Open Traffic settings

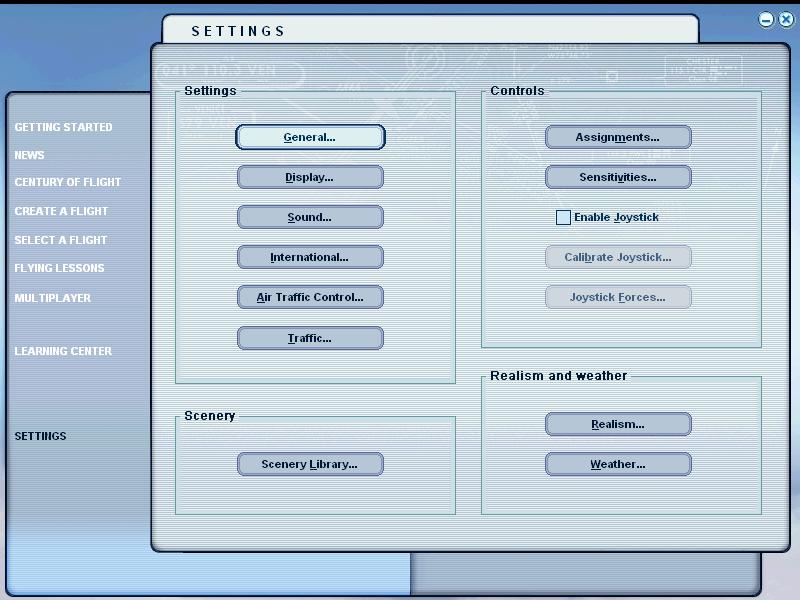pyautogui.click(x=310, y=338)
